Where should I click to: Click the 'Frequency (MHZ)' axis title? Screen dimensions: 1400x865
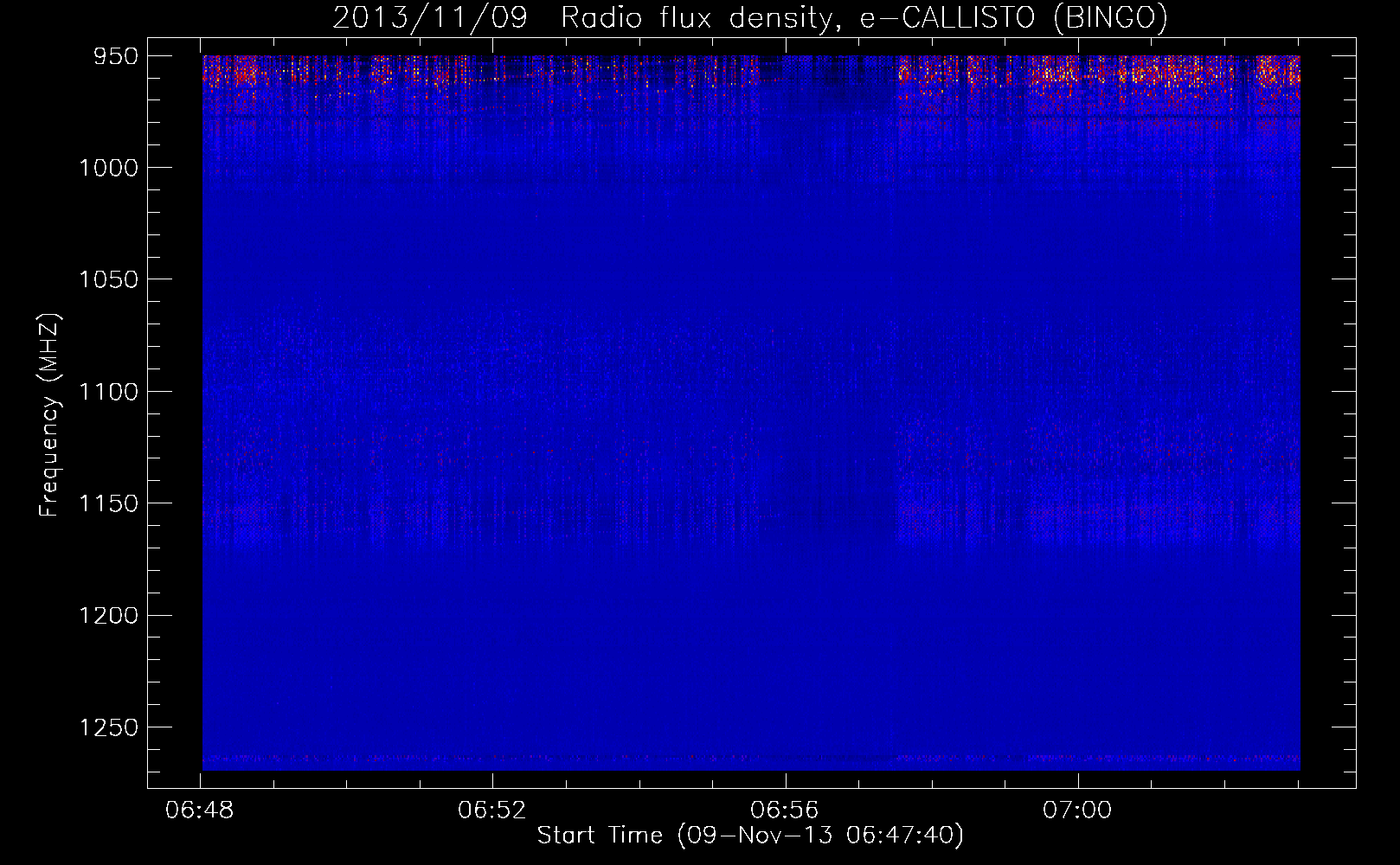coord(50,415)
